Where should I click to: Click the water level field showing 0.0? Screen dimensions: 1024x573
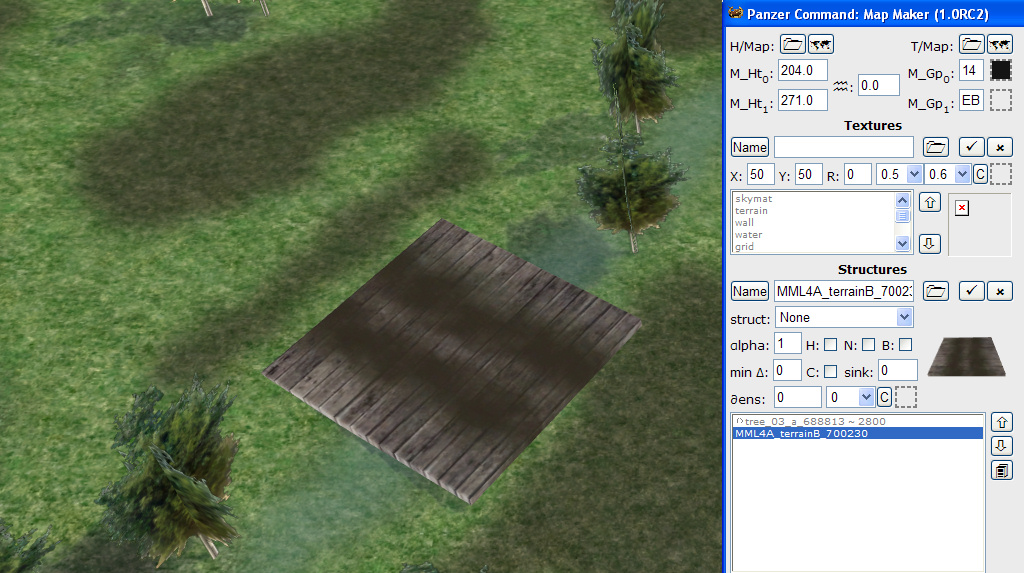(878, 85)
